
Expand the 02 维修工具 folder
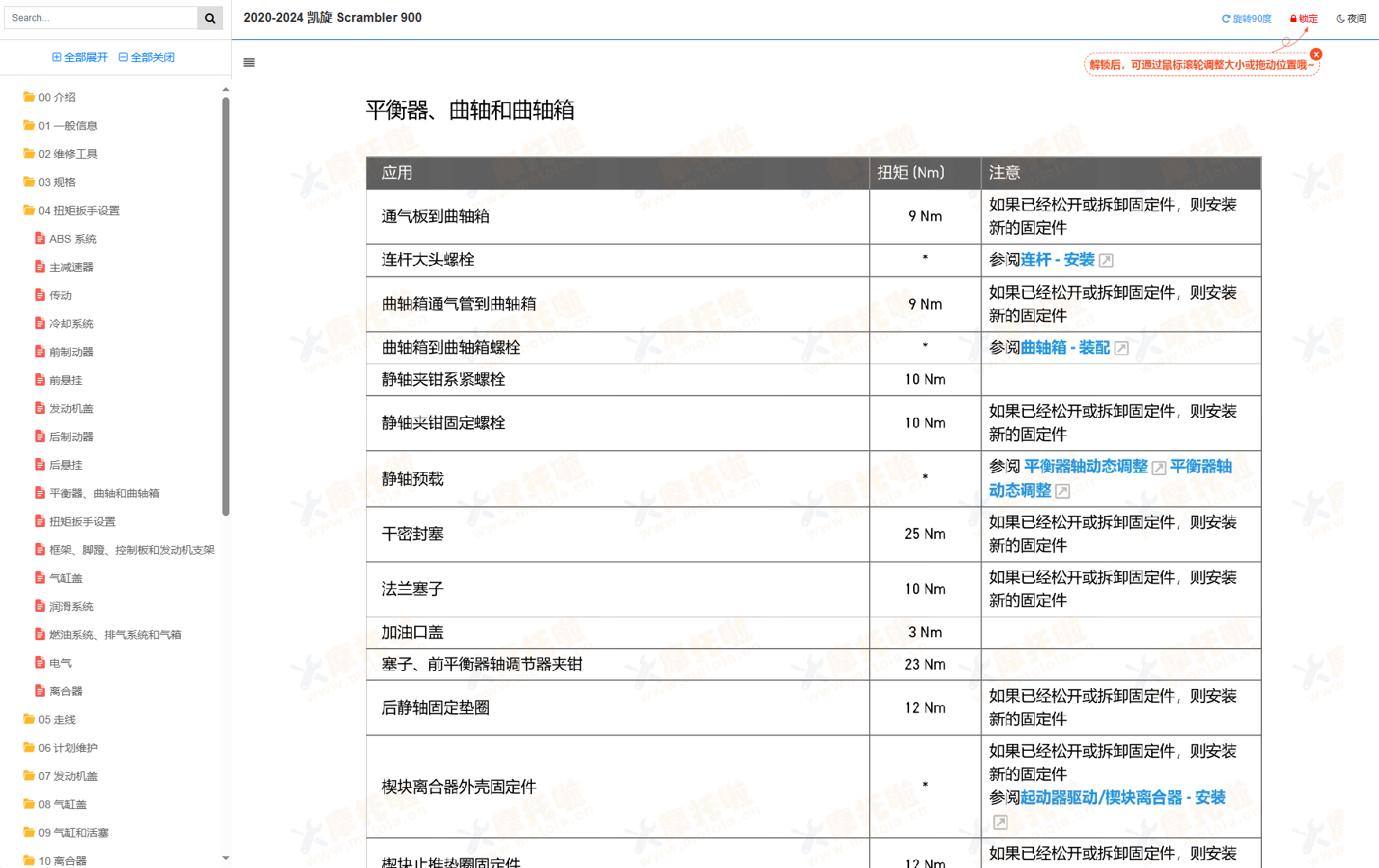61,154
